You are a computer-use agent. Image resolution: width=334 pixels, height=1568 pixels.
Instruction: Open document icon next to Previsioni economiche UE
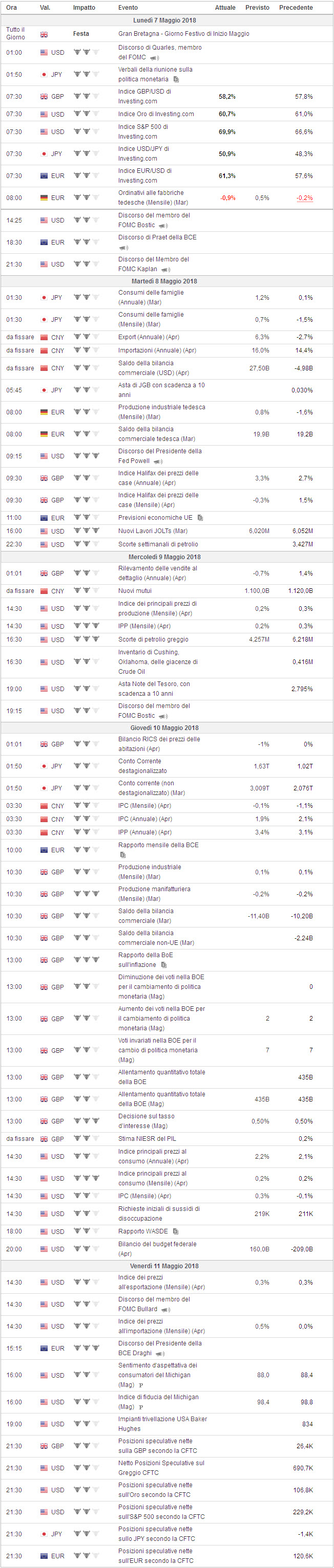click(x=200, y=518)
